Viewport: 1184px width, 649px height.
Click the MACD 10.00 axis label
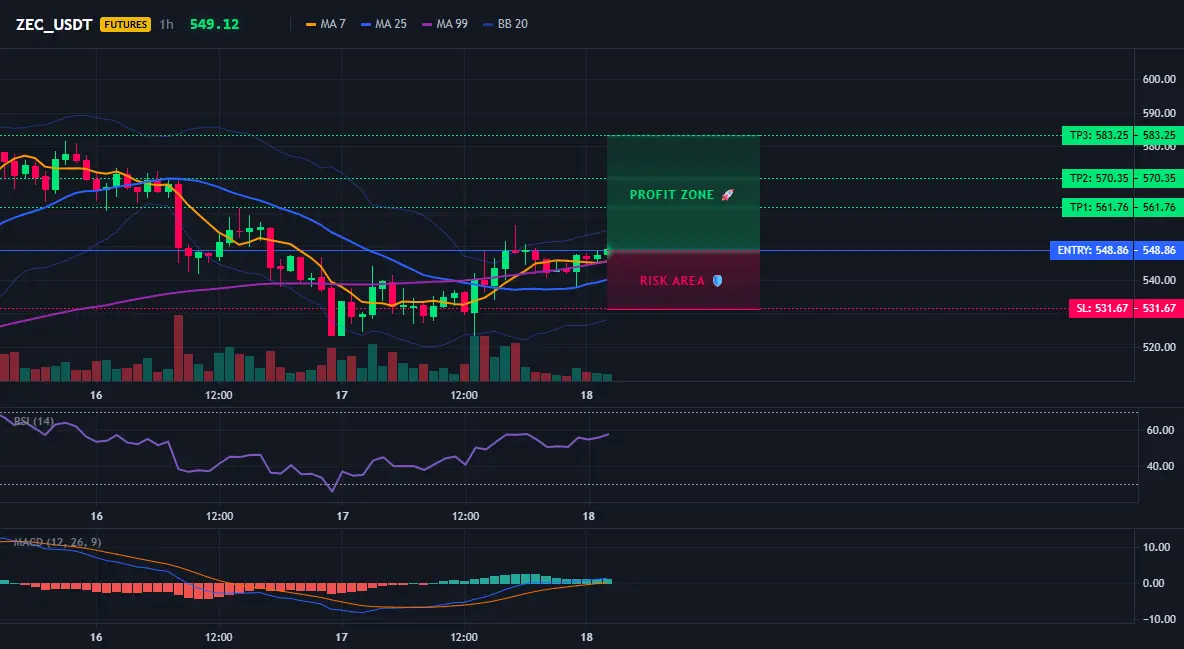coord(1158,547)
